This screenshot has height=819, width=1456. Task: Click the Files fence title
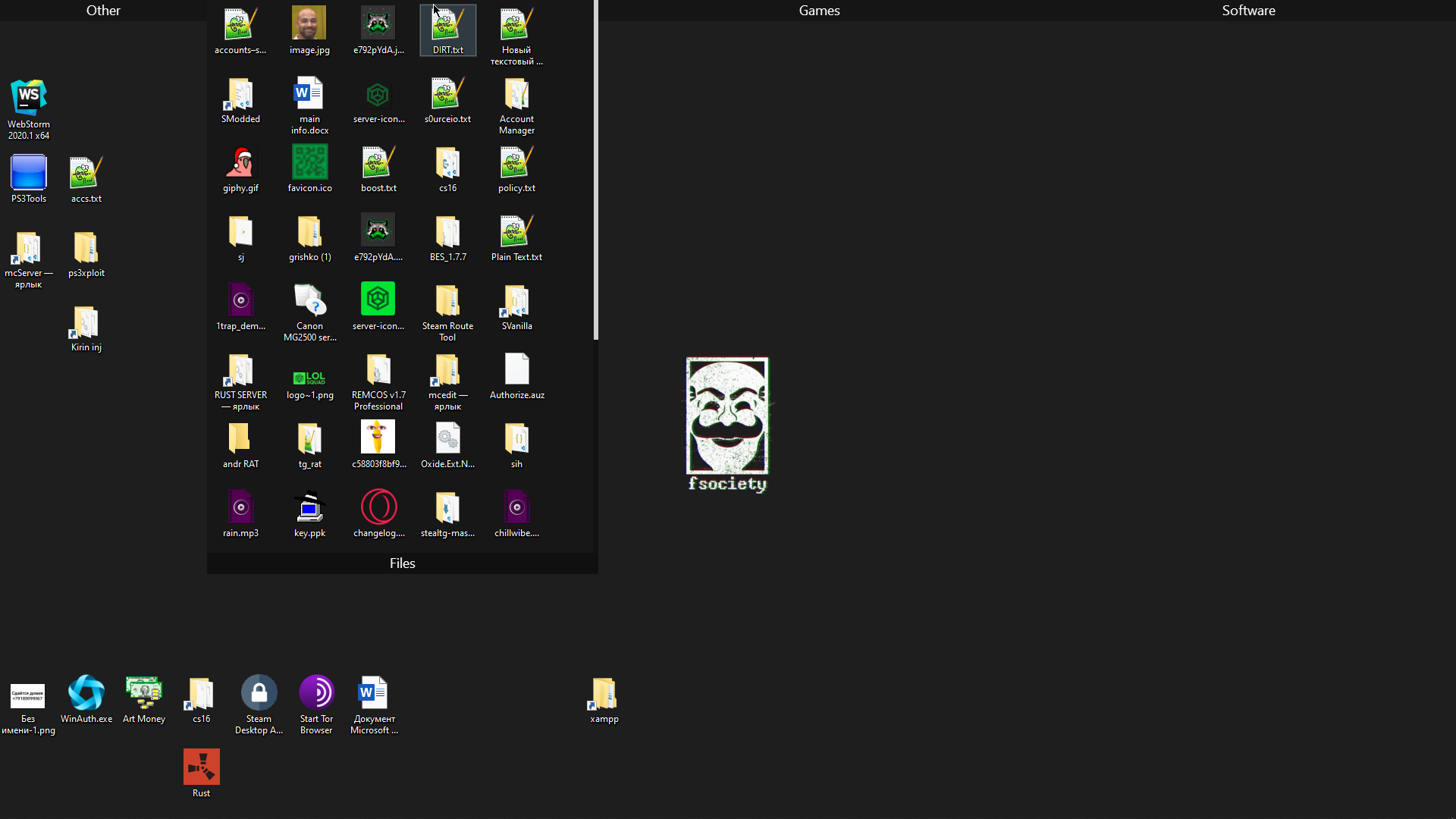[402, 563]
